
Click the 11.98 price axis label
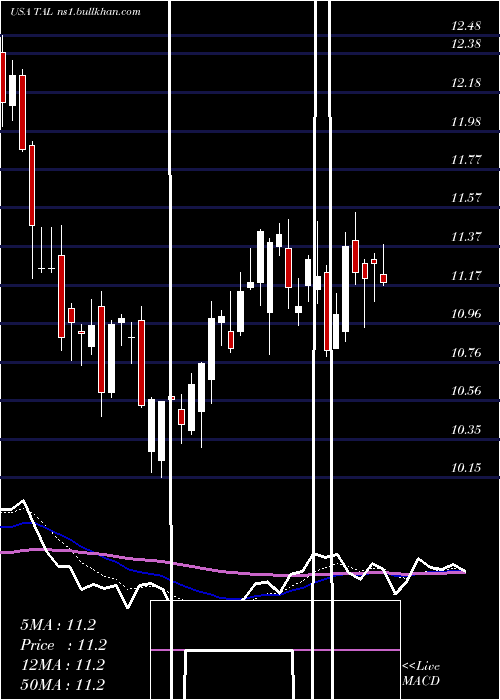point(466,121)
